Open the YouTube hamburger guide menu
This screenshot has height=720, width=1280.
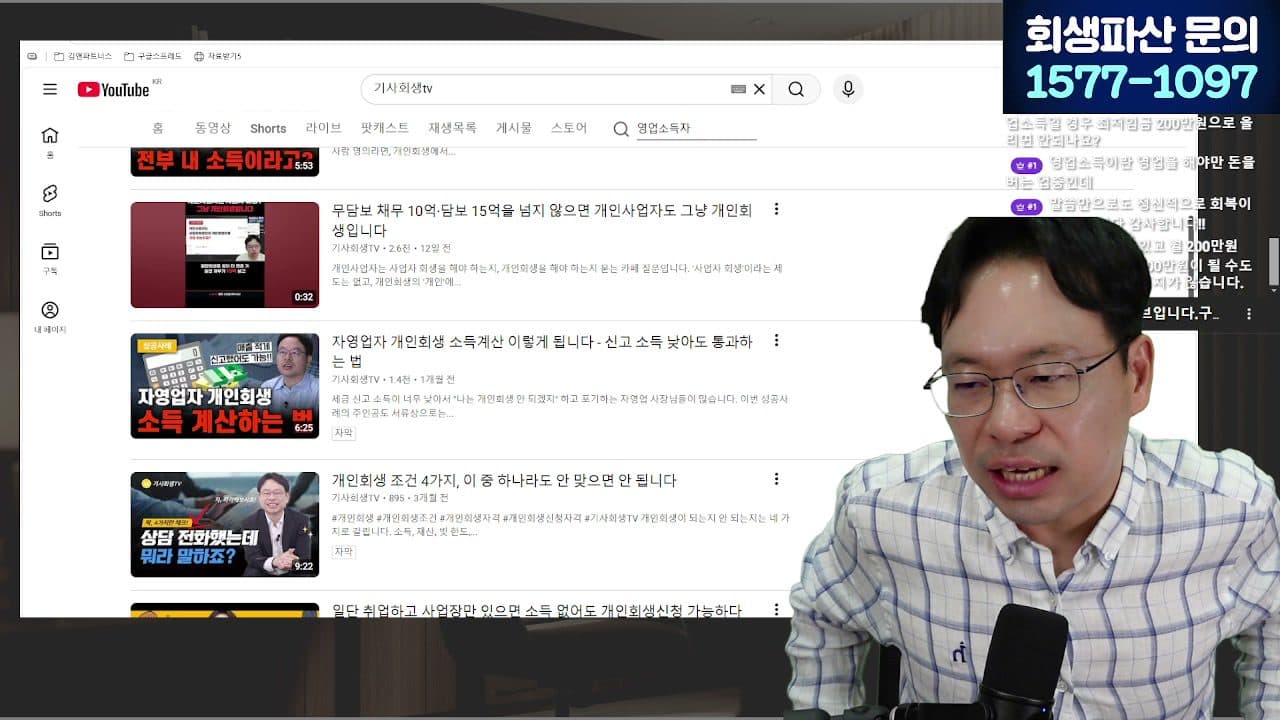coord(50,89)
